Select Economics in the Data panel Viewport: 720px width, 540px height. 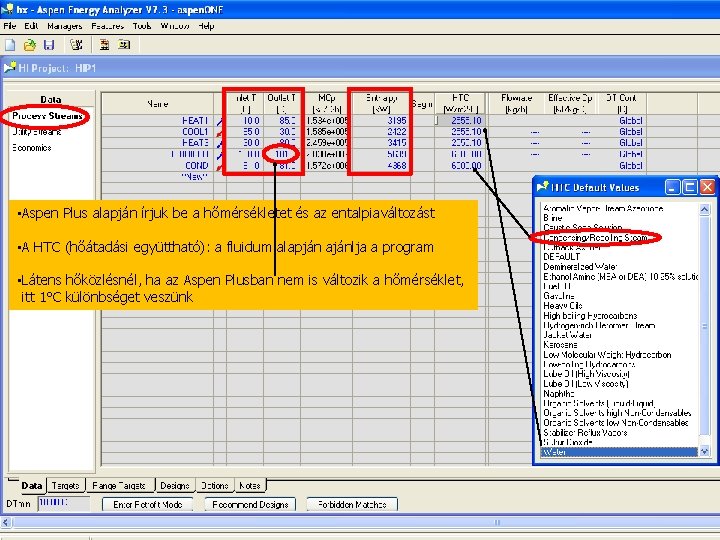click(32, 148)
